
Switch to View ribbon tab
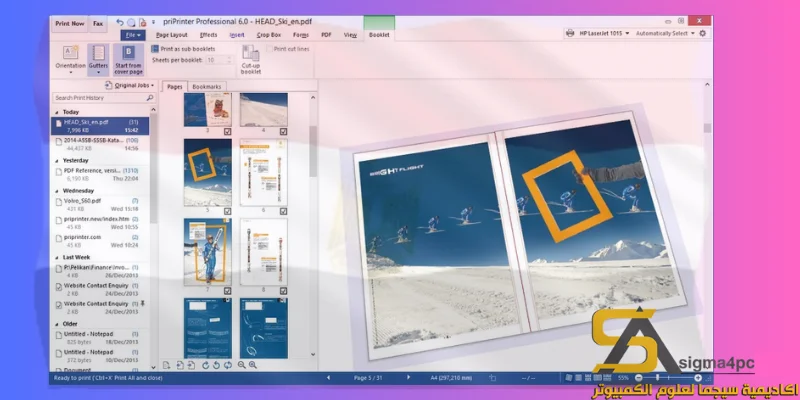(x=350, y=35)
